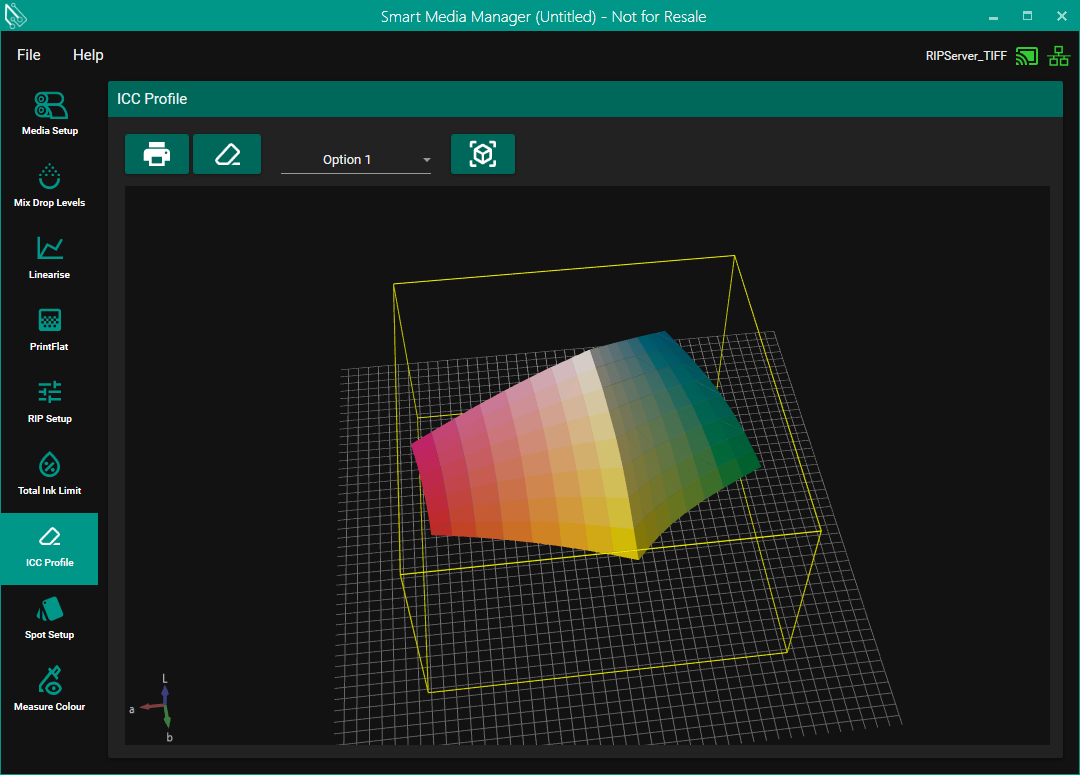Switch to the Spot Setup page

point(50,617)
